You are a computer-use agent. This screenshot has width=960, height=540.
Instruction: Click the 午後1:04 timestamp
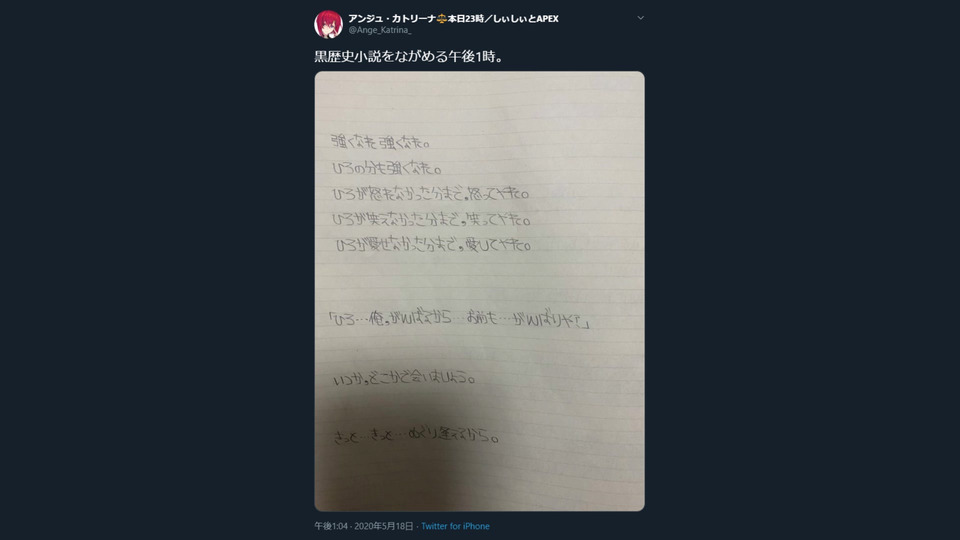coord(331,526)
